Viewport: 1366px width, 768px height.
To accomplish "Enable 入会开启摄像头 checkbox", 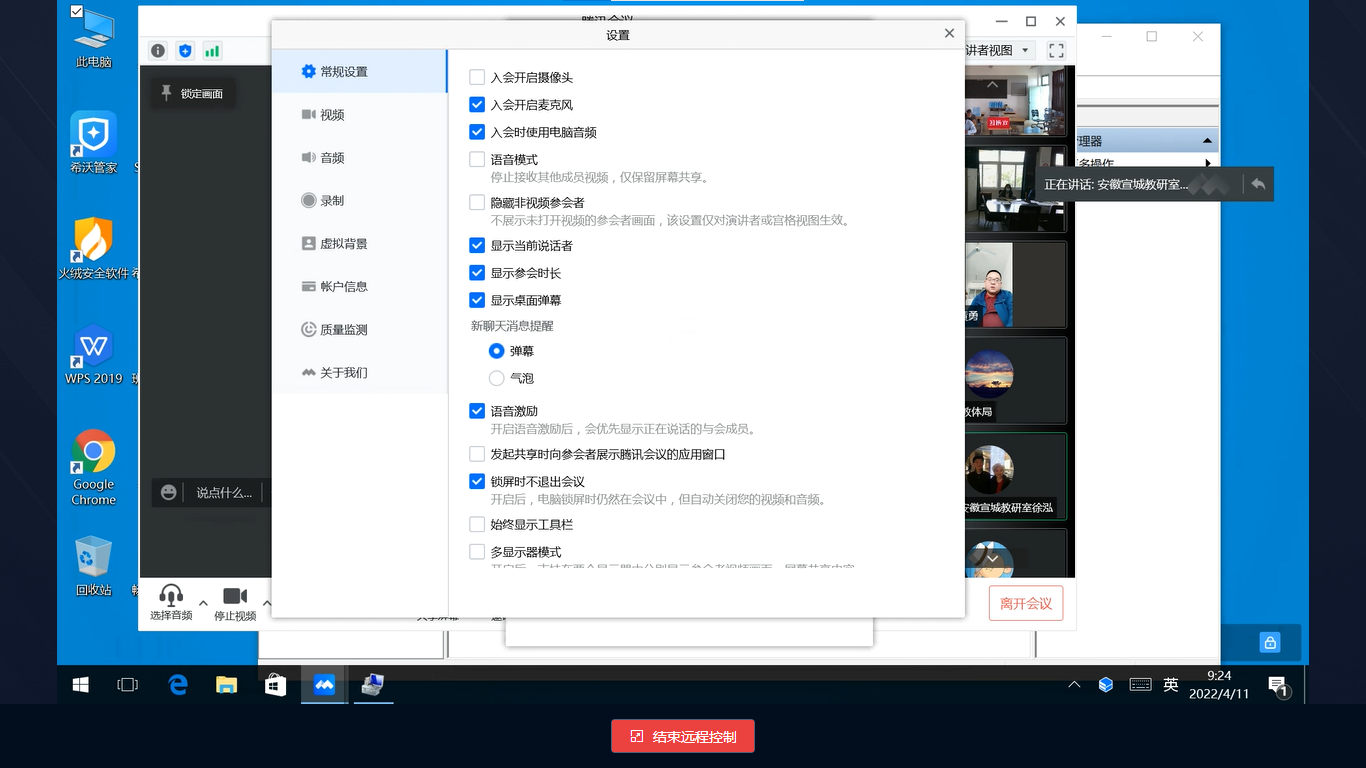I will tap(477, 77).
